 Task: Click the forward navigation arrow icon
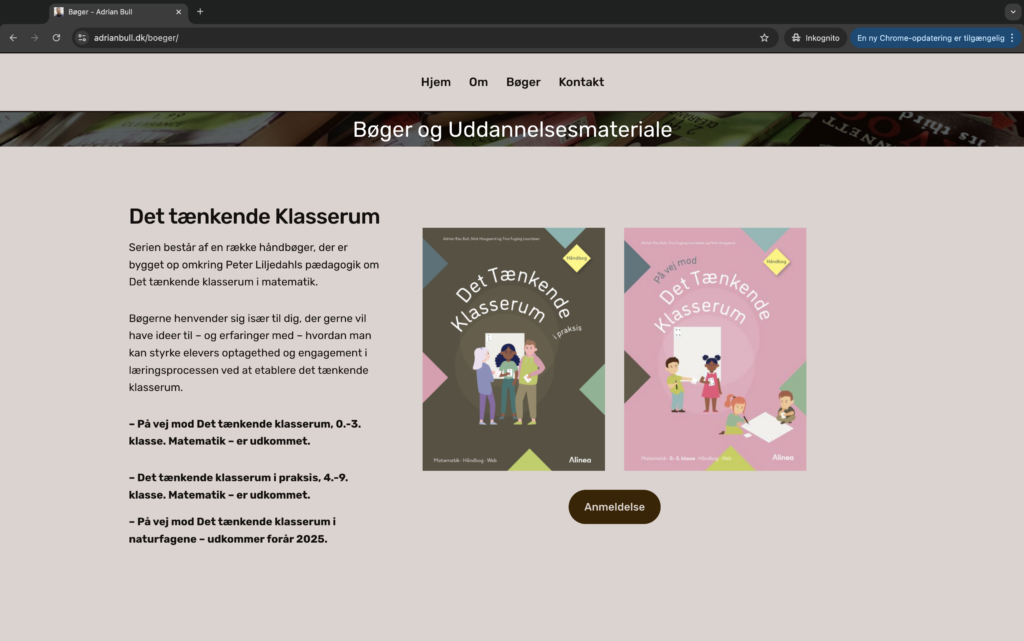coord(35,38)
